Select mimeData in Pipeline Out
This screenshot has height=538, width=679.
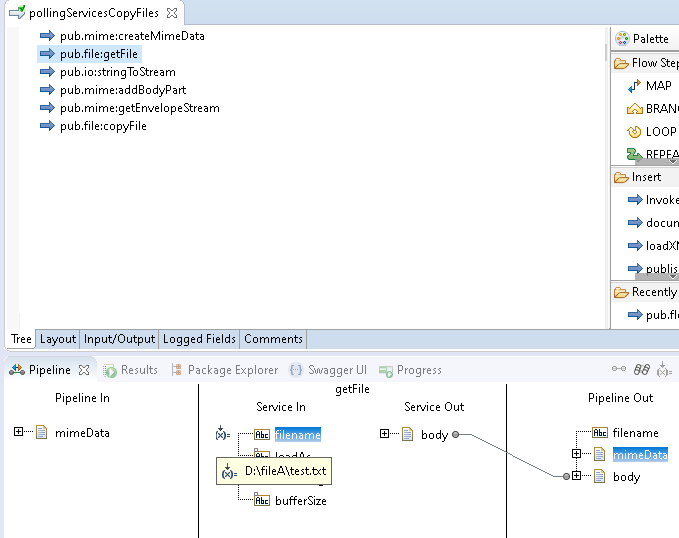[640, 455]
